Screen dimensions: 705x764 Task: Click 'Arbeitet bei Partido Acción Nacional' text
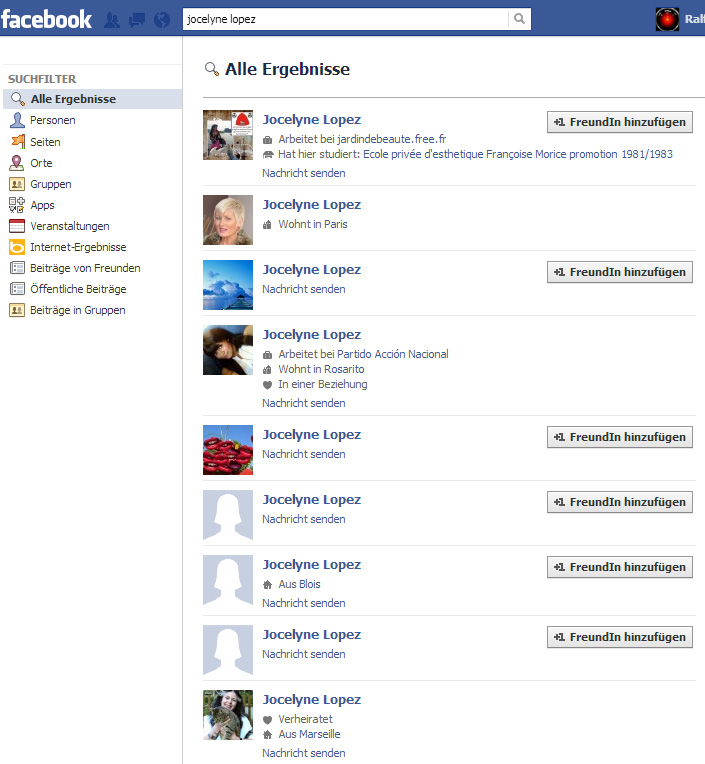pos(363,354)
